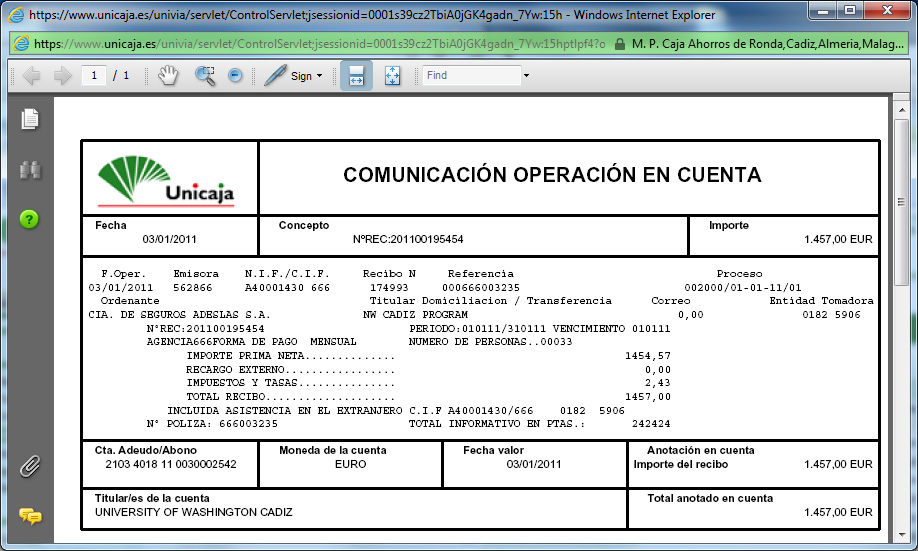This screenshot has width=918, height=551.
Task: Click the Find search field
Action: pyautogui.click(x=471, y=76)
